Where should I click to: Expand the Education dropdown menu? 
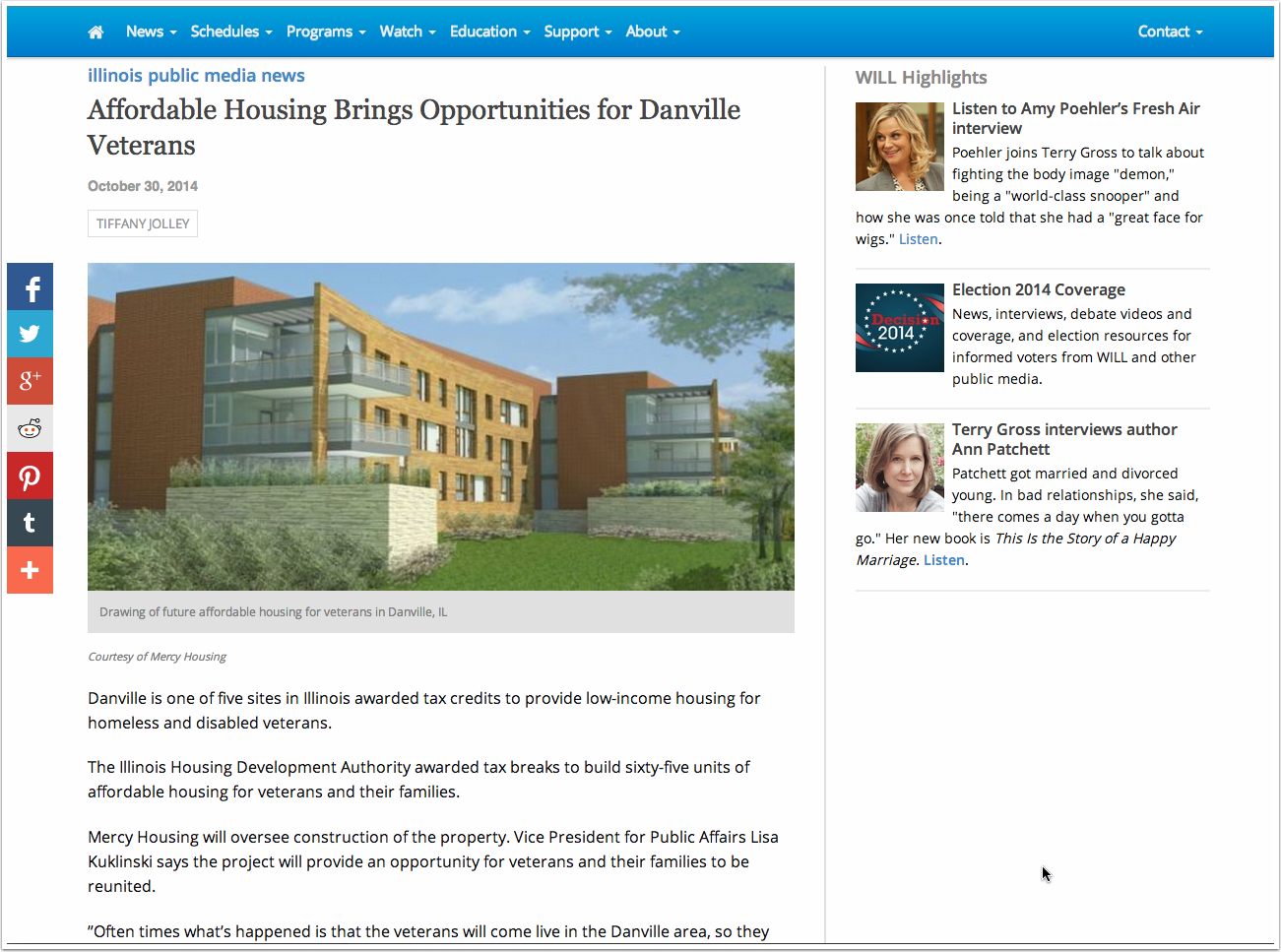pyautogui.click(x=490, y=32)
